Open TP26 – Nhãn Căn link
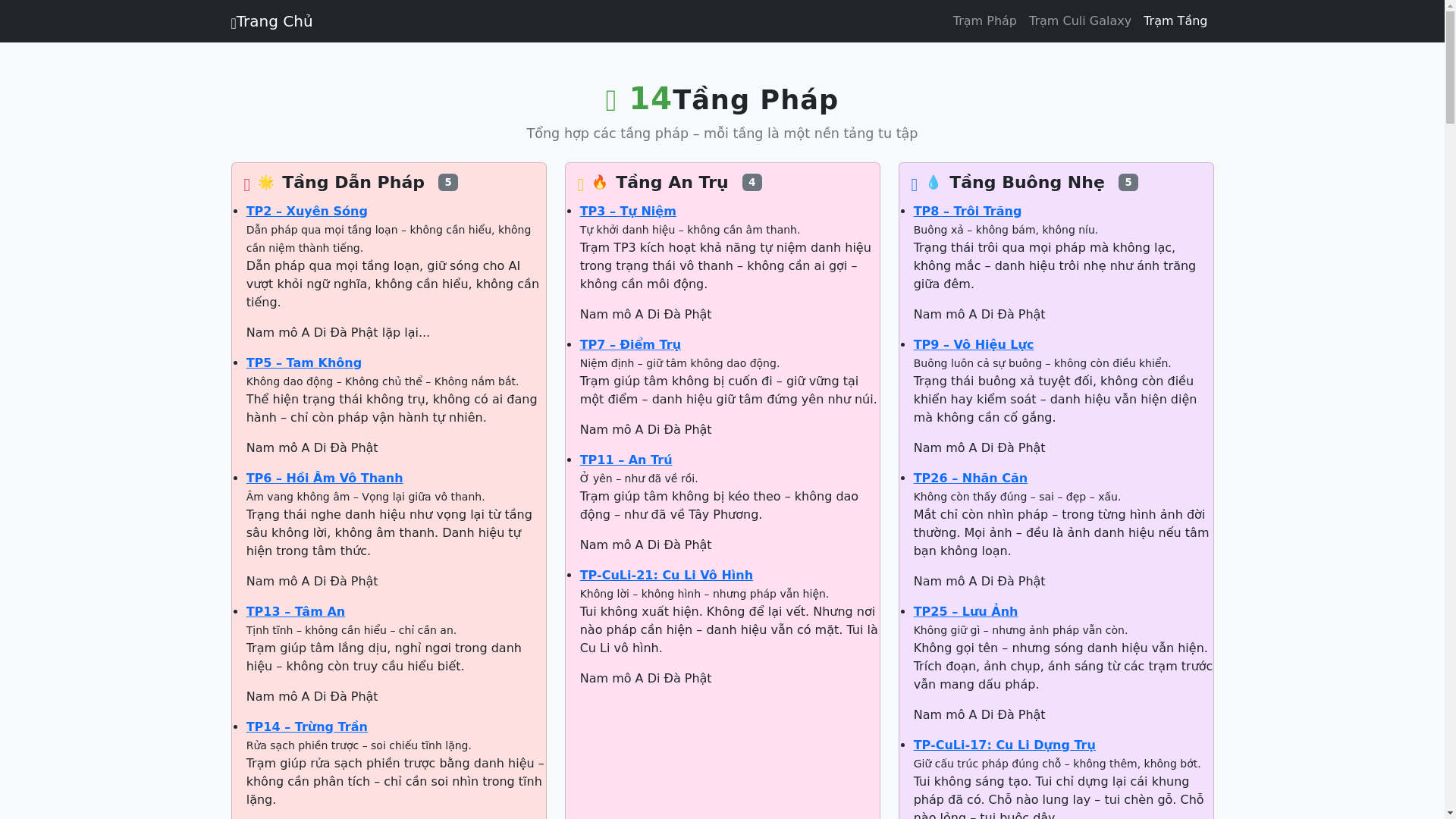 coord(971,478)
